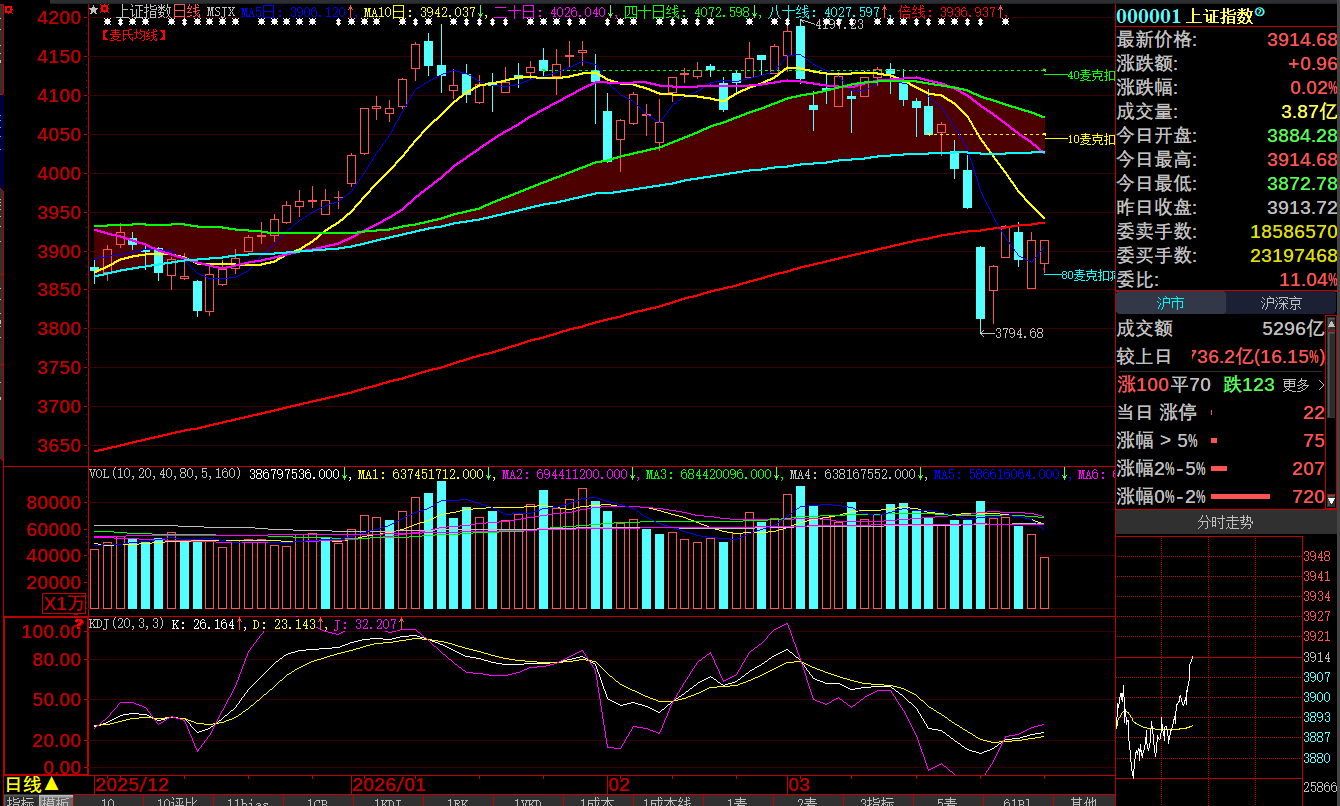Toggle the 模板 button in bottom bar
The height and width of the screenshot is (806, 1340).
[55, 801]
